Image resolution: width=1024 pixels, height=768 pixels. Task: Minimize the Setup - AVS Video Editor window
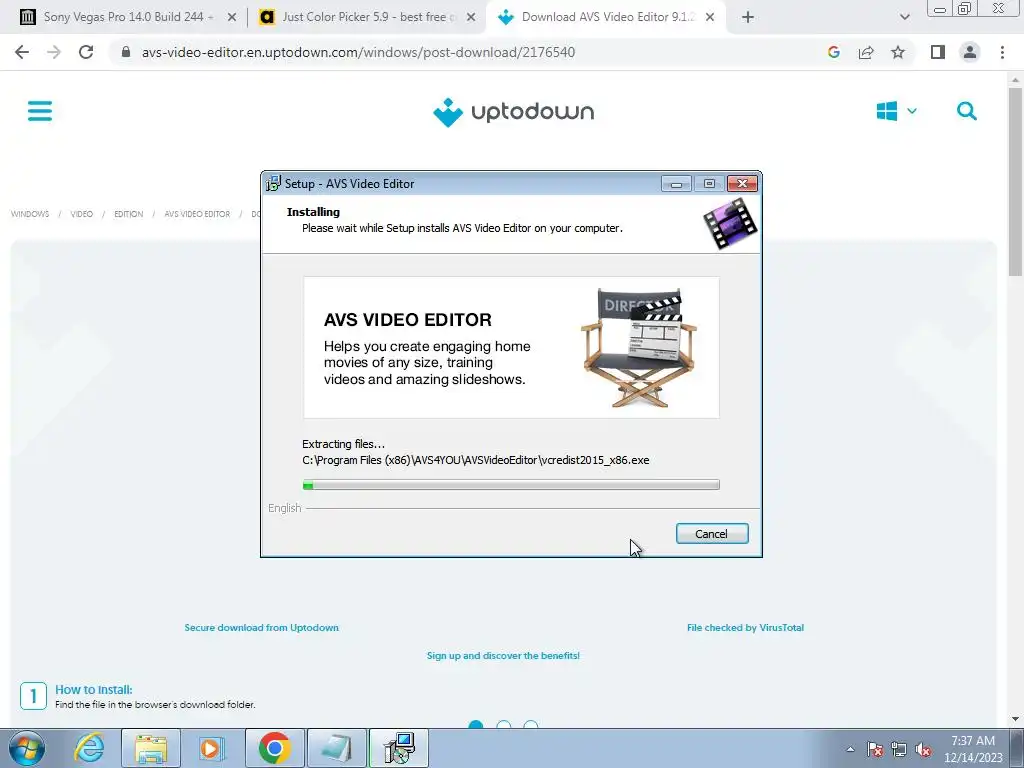point(676,184)
